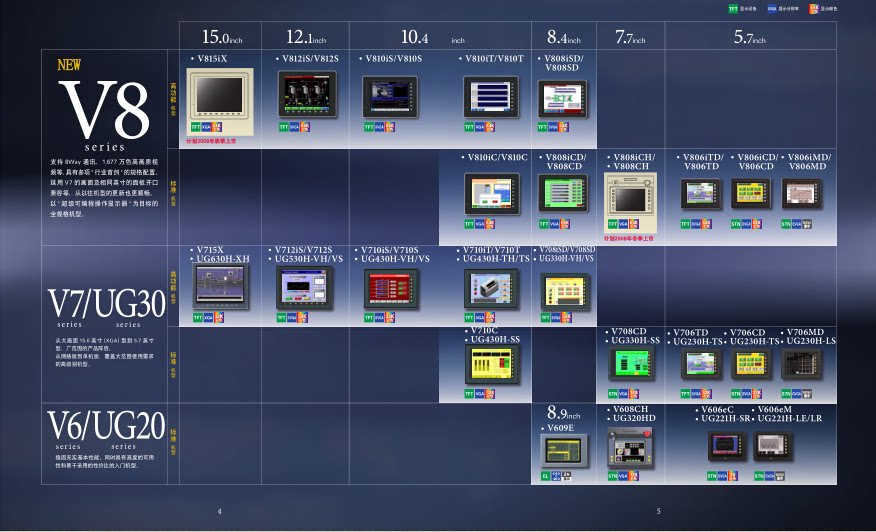Click the blue resolution legend icon
This screenshot has width=876, height=532.
point(772,9)
